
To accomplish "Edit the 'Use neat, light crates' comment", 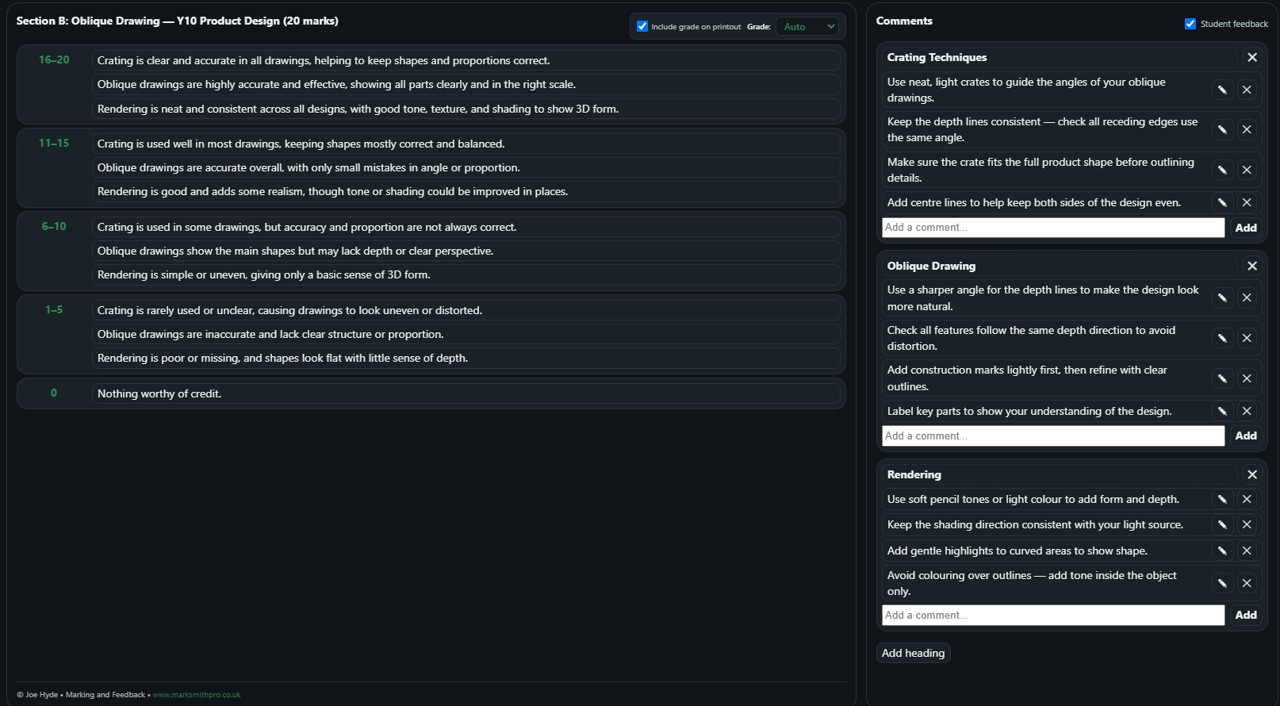I will 1222,90.
